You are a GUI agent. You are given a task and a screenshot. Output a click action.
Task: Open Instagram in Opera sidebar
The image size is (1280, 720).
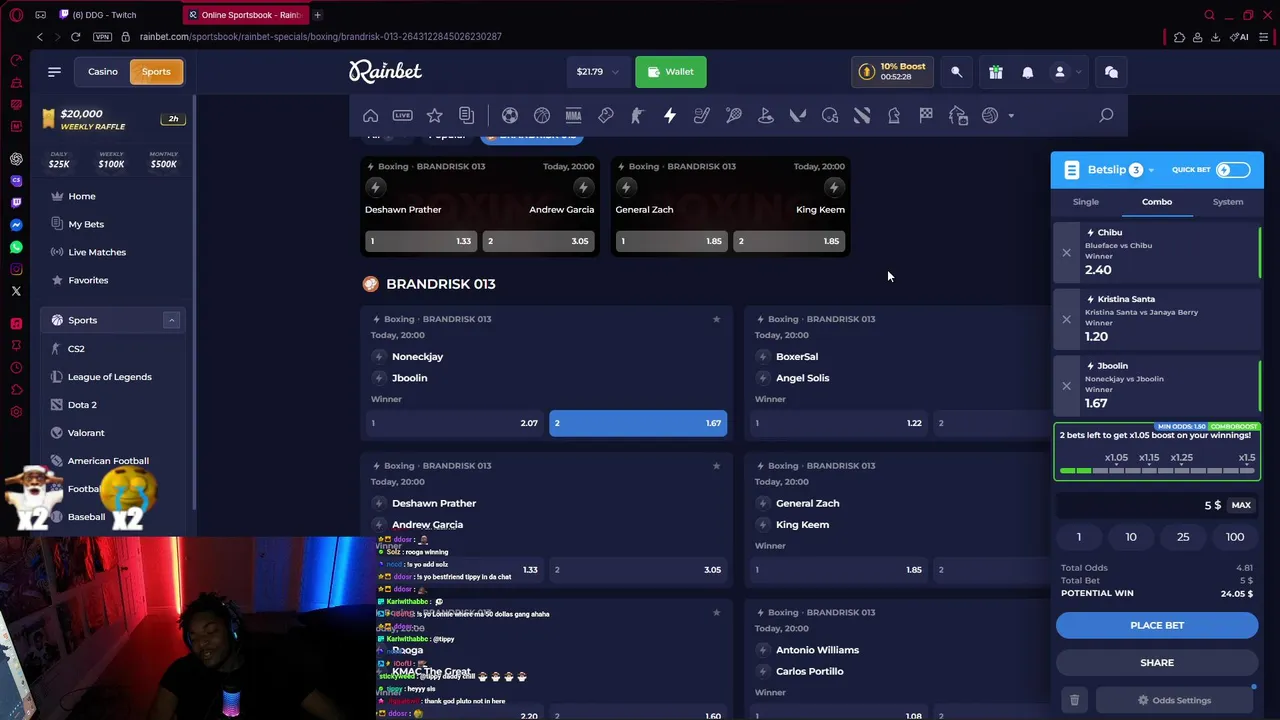[x=16, y=269]
